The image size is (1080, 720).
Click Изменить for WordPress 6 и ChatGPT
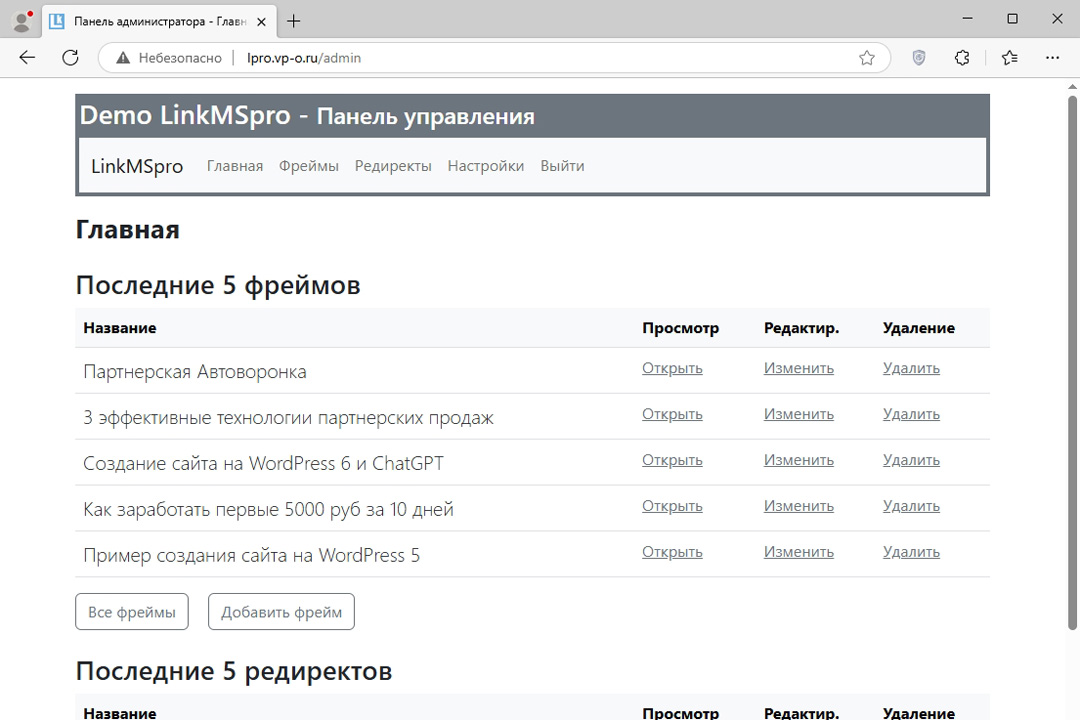click(x=798, y=460)
